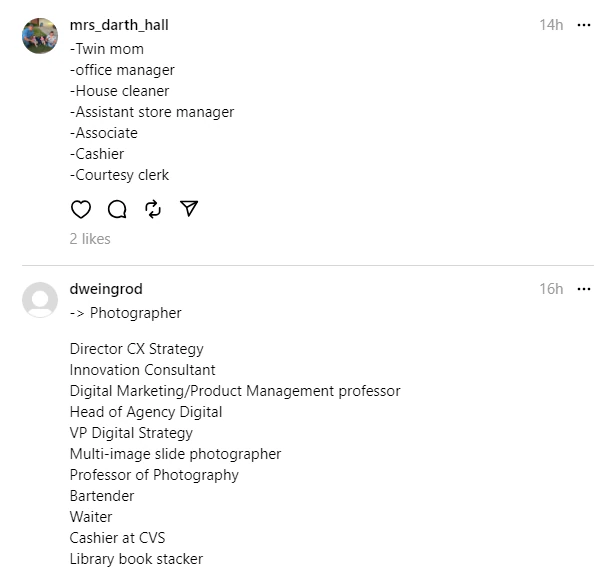This screenshot has height=575, width=609.
Task: Click the "-> Photographer" line in the dweingrod post
Action: [x=126, y=313]
